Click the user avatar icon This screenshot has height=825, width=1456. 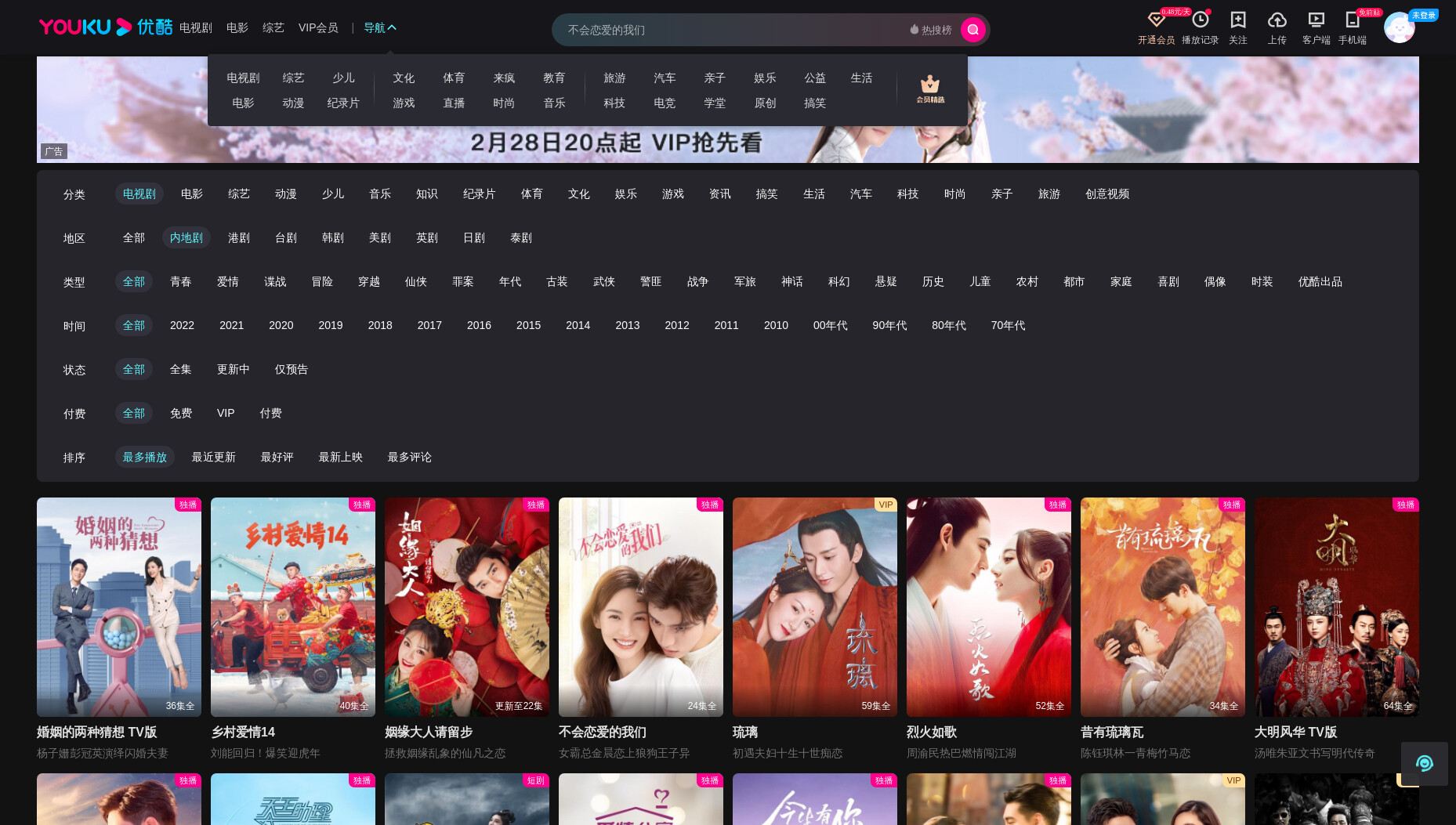click(x=1399, y=28)
